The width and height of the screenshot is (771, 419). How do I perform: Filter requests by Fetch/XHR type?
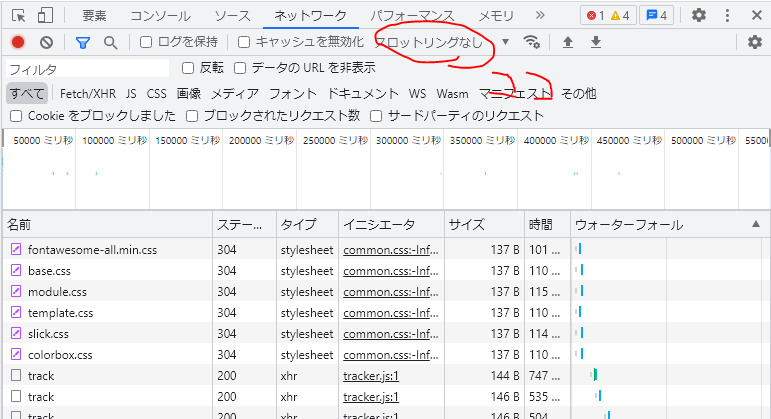88,93
